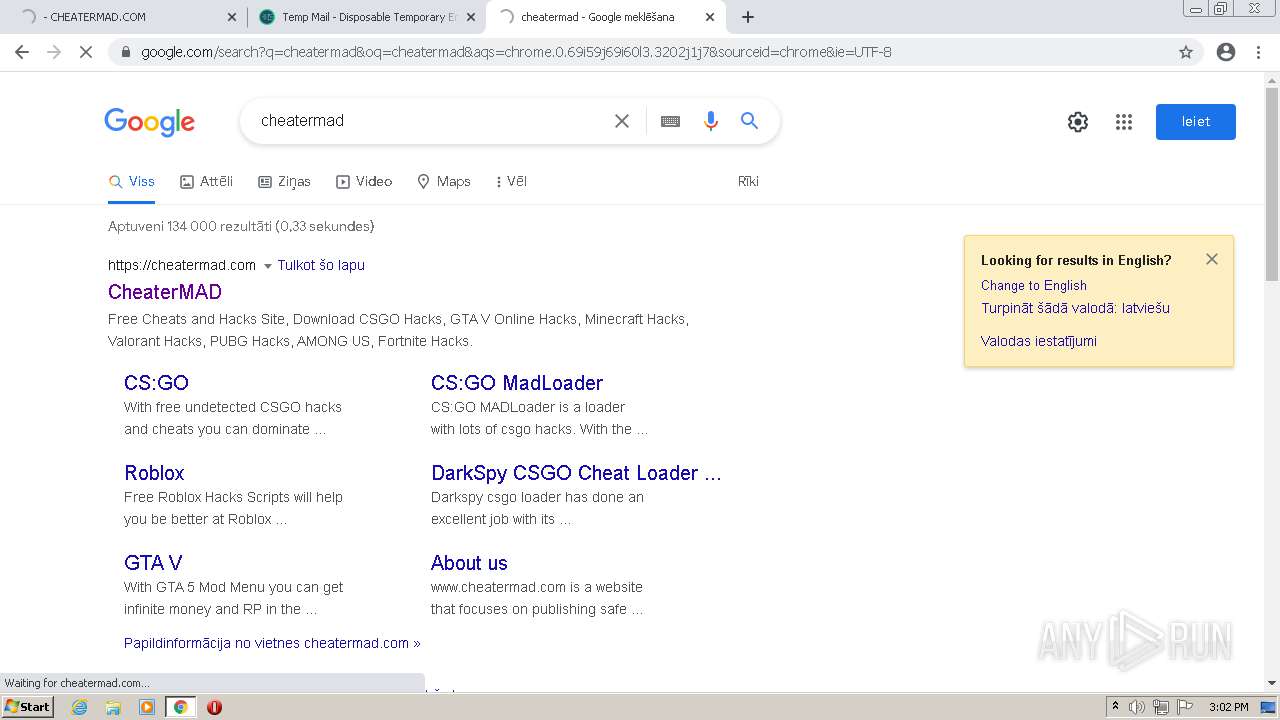Click Change to English
1280x720 pixels.
1034,286
